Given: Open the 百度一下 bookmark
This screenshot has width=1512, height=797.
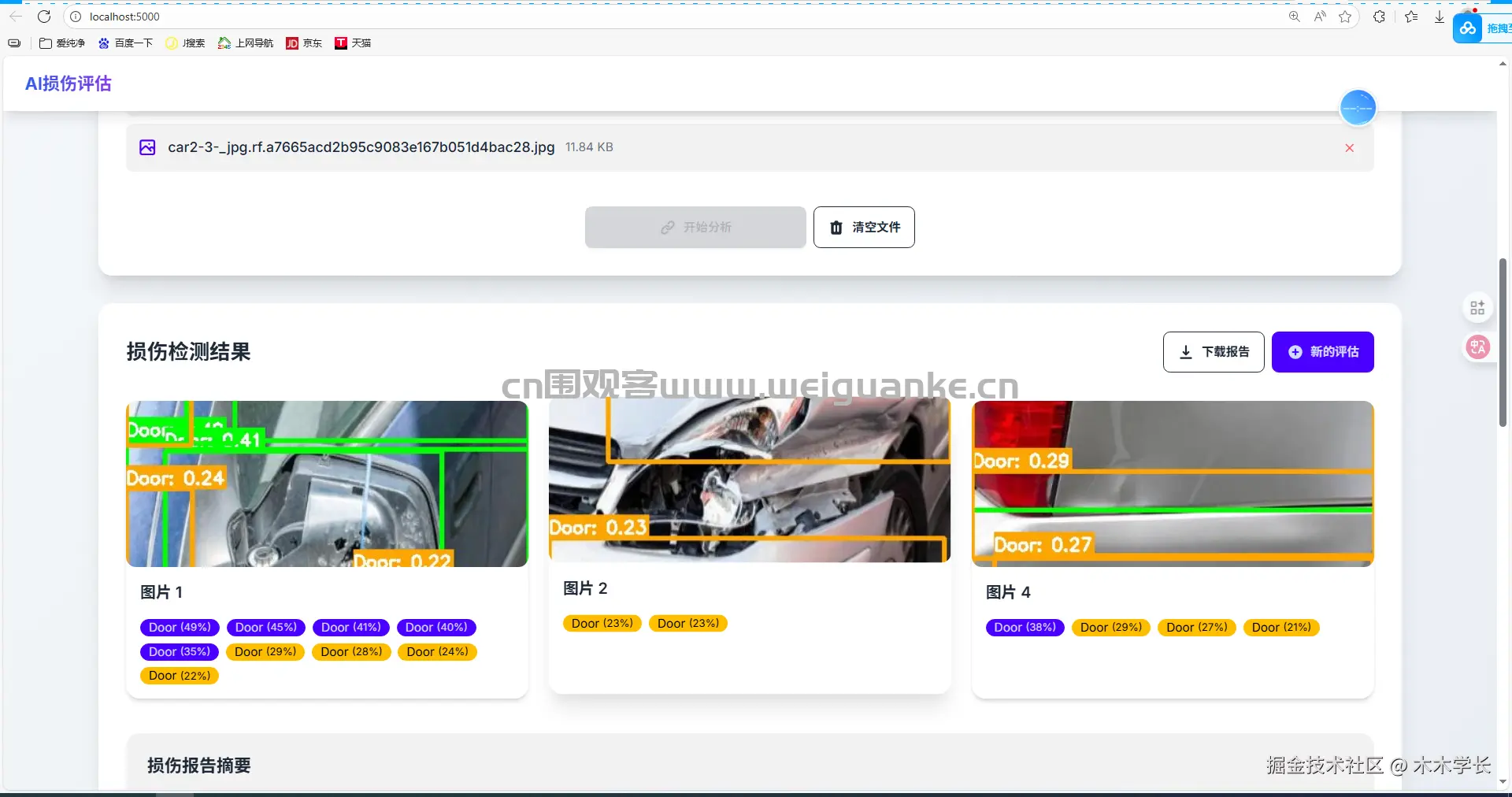Looking at the screenshot, I should (x=125, y=43).
